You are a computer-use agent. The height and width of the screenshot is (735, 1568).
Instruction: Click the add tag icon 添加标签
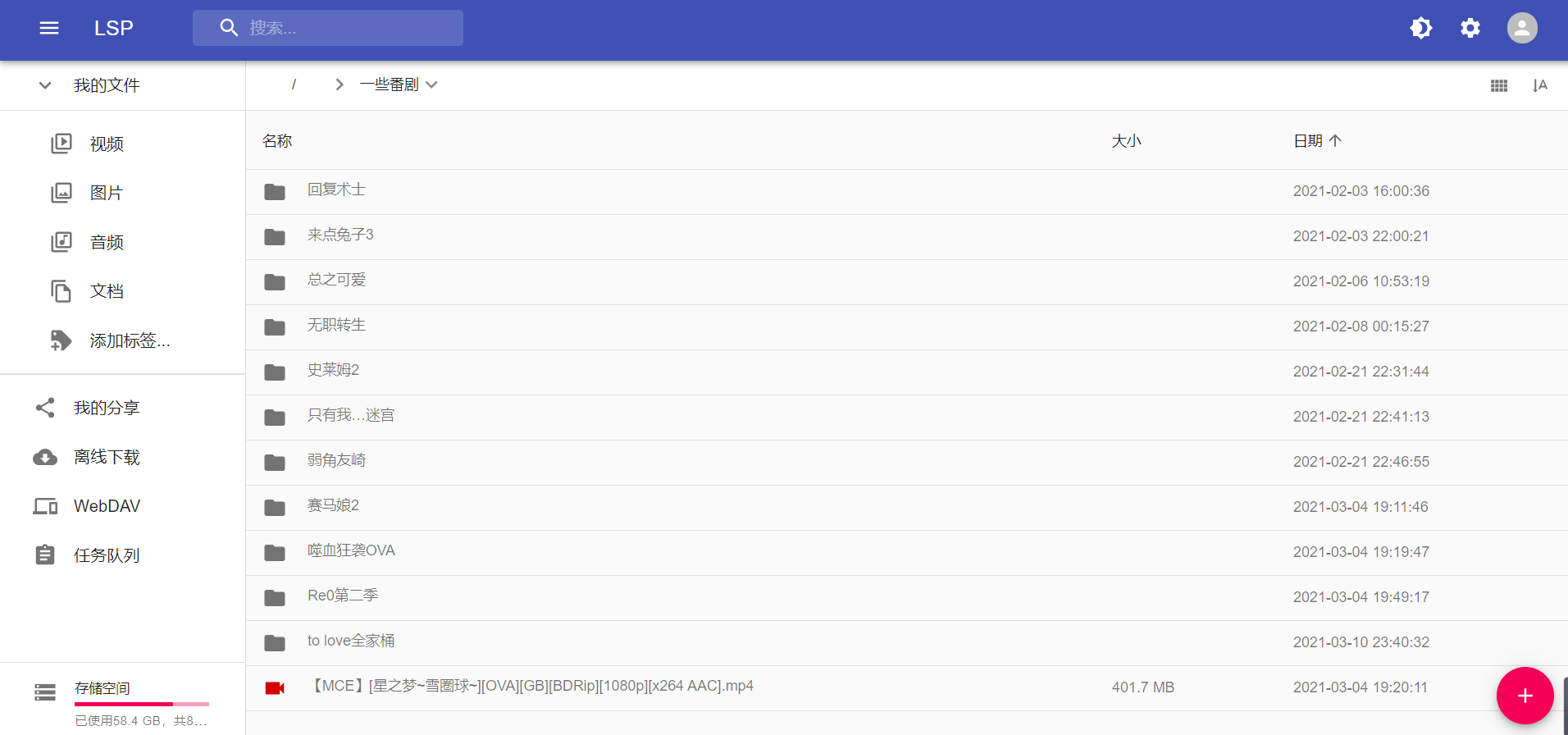(62, 340)
